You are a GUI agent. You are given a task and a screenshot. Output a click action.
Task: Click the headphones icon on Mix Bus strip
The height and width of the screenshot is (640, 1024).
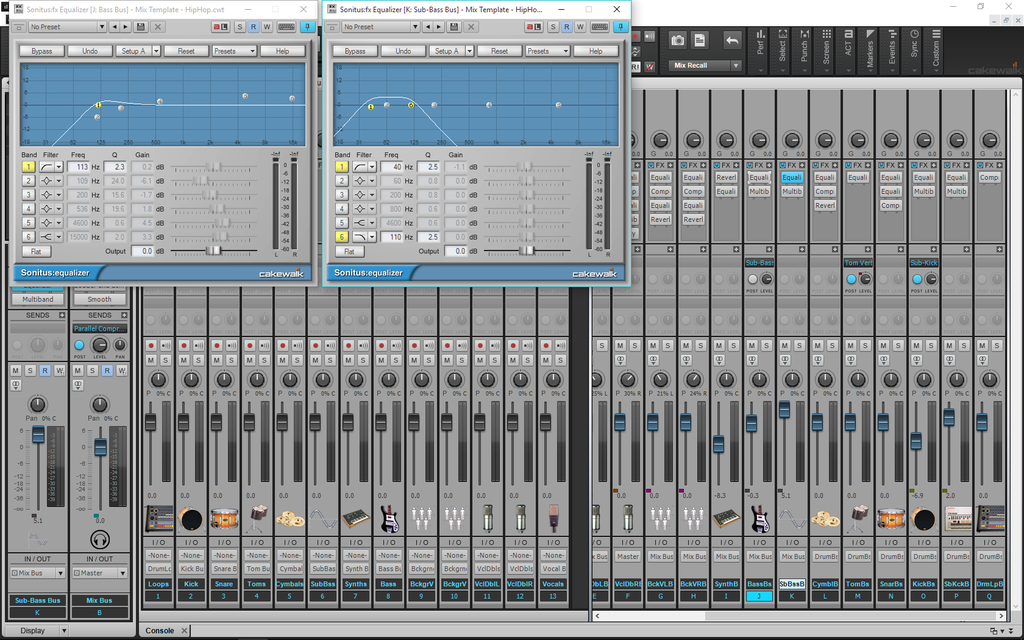pos(99,539)
